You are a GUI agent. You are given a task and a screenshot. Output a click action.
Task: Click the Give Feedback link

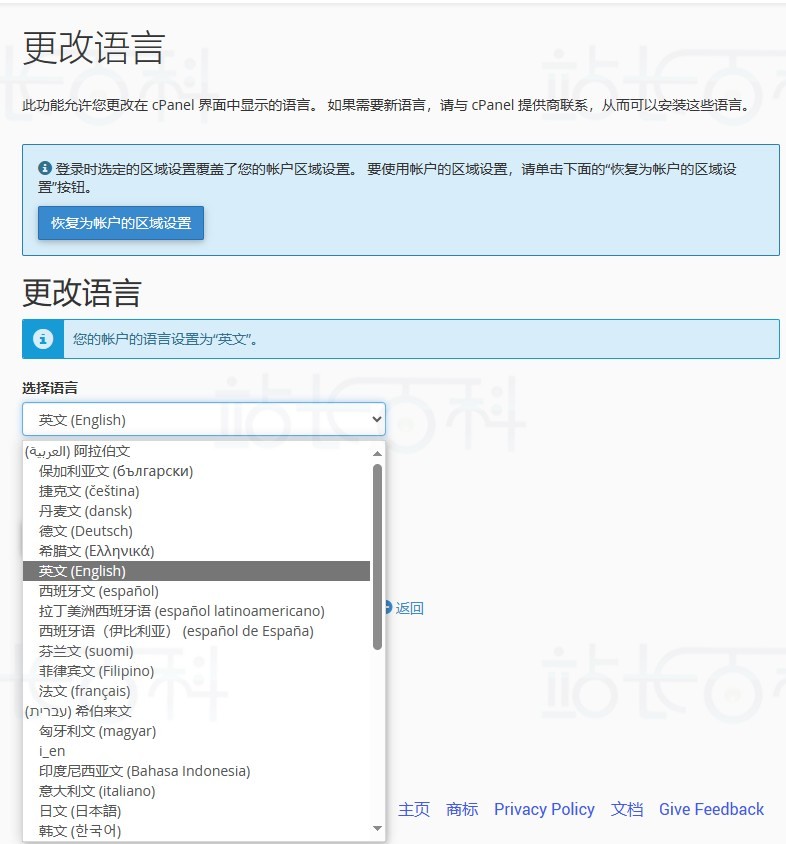pyautogui.click(x=711, y=809)
